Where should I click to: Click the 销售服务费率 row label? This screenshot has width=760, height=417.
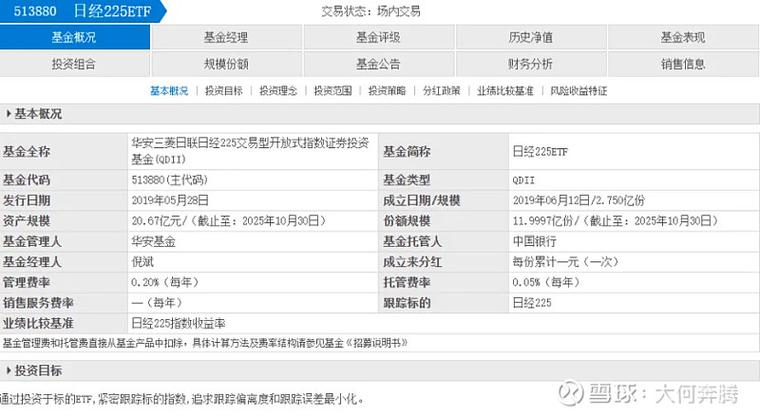point(38,303)
